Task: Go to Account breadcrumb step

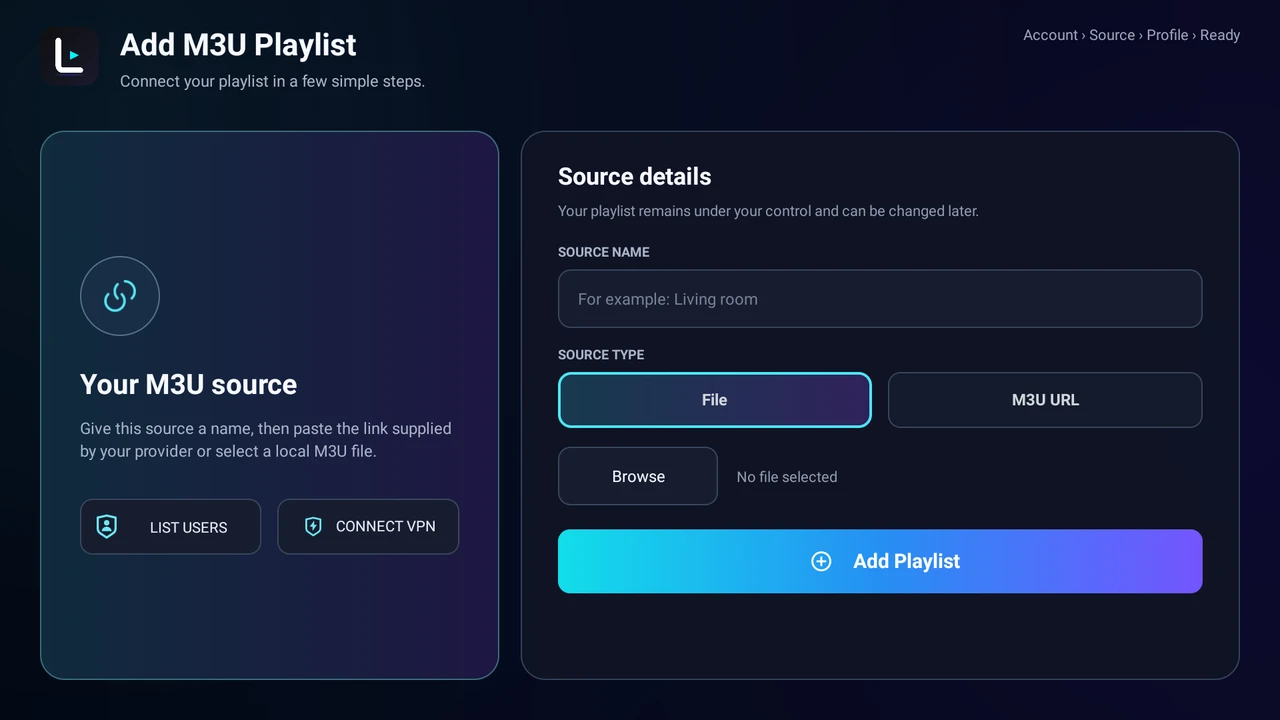Action: [x=1050, y=35]
